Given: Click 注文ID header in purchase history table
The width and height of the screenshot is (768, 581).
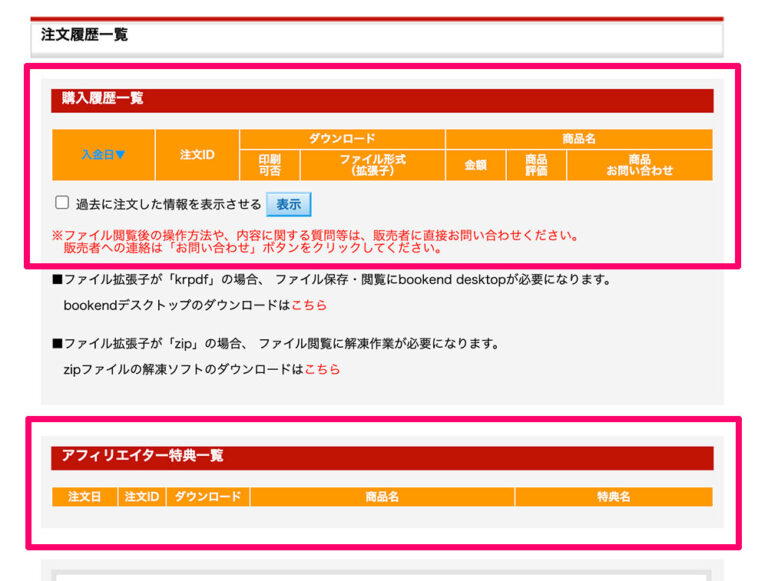Looking at the screenshot, I should tap(197, 155).
